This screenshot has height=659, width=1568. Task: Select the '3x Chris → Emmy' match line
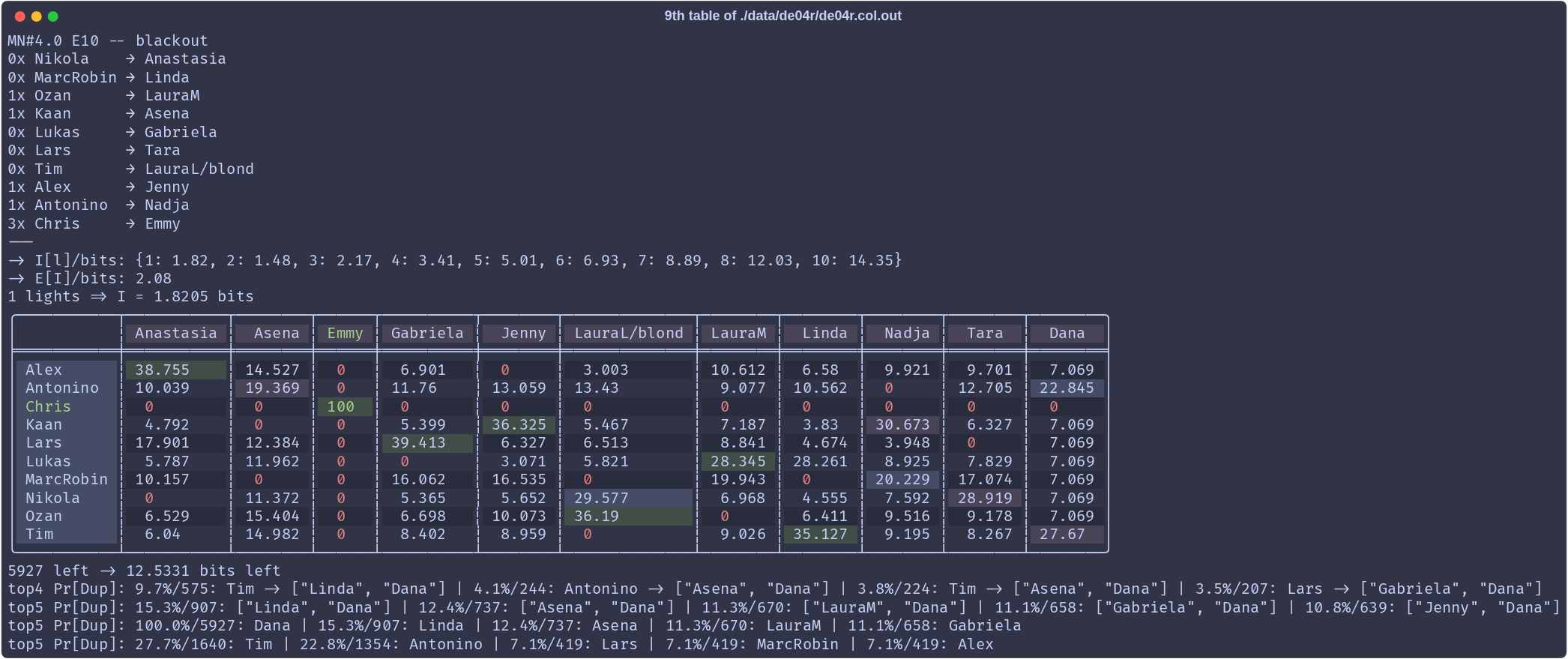click(x=94, y=223)
